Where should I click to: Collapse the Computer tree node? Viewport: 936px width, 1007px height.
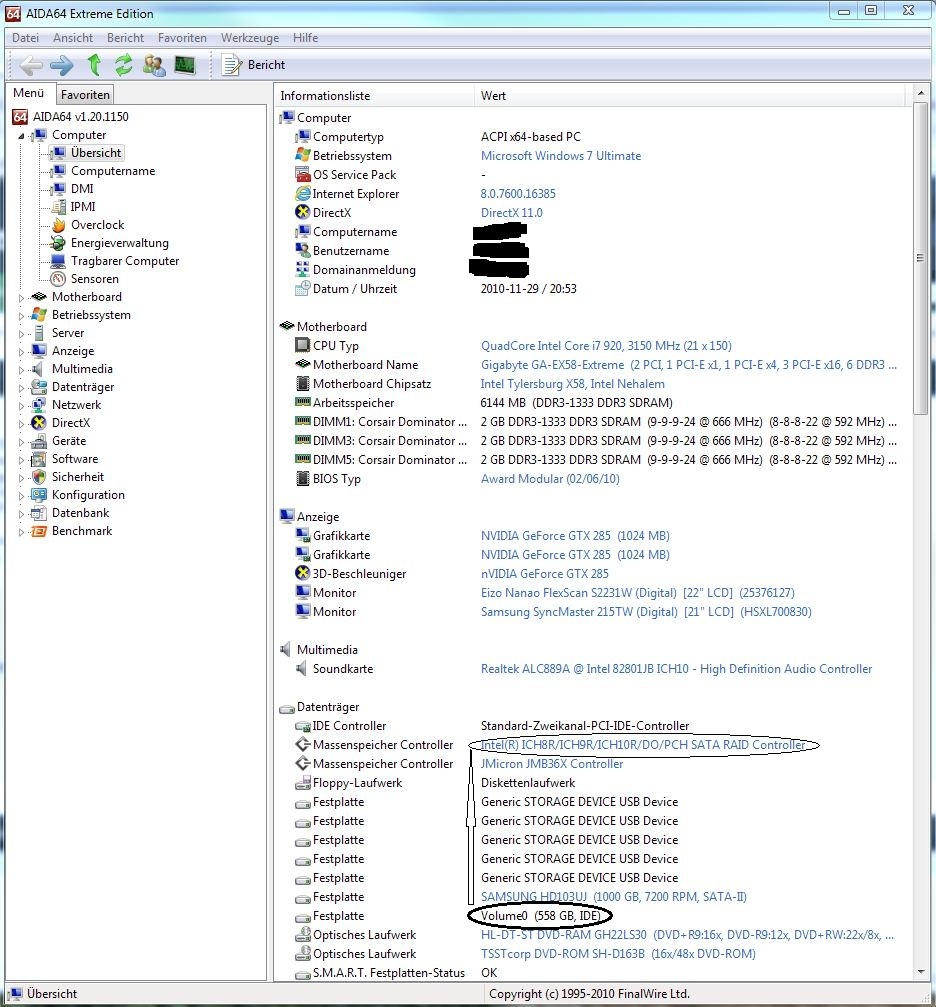click(x=21, y=136)
